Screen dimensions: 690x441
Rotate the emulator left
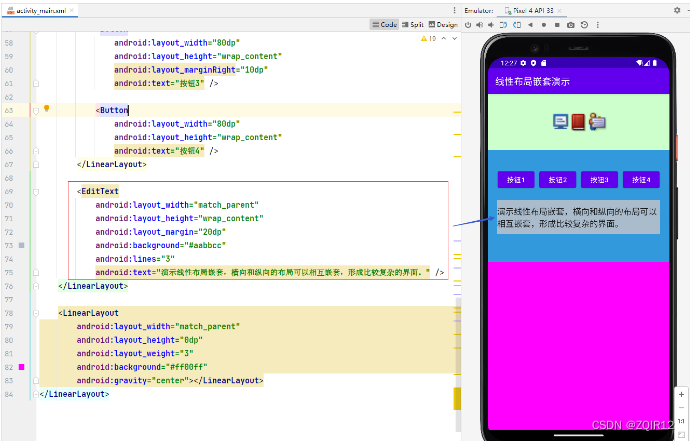point(503,25)
